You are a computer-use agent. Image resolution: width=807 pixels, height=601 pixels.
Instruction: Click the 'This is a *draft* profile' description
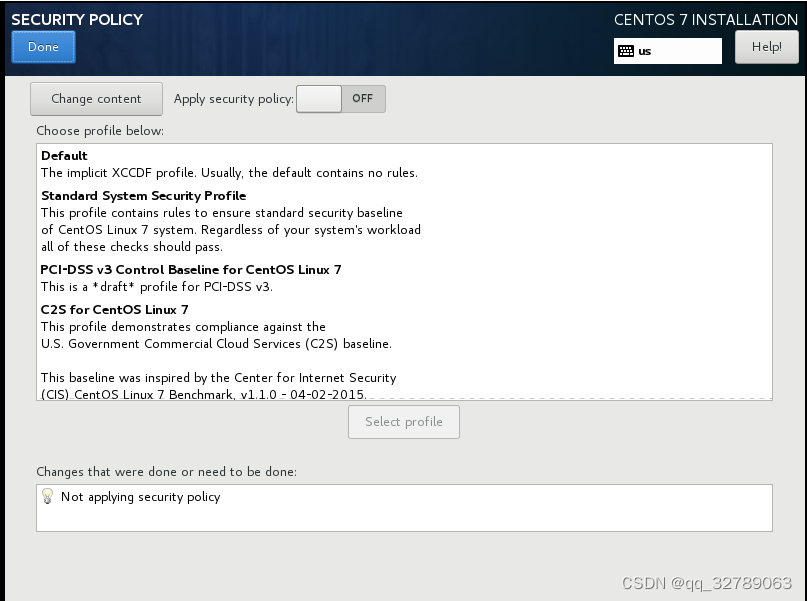click(157, 287)
